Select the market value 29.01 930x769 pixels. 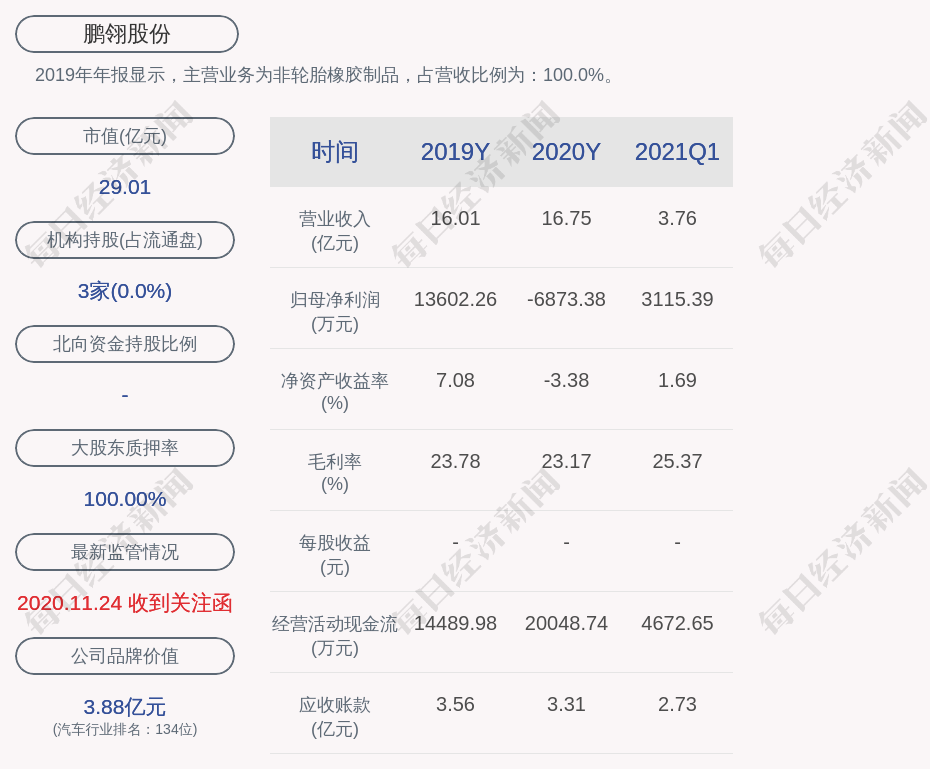[125, 187]
